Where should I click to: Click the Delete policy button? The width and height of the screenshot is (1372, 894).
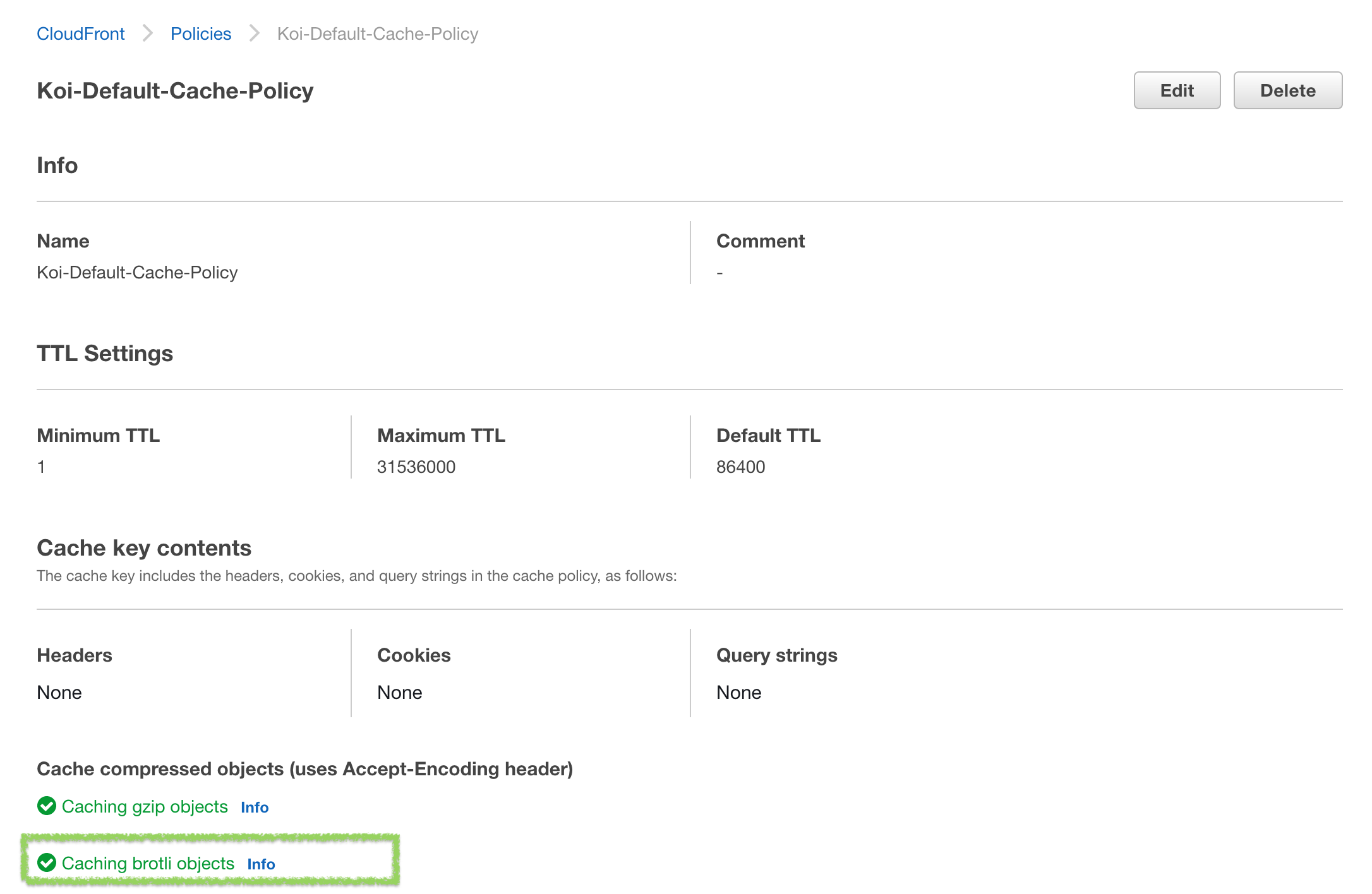click(x=1287, y=90)
